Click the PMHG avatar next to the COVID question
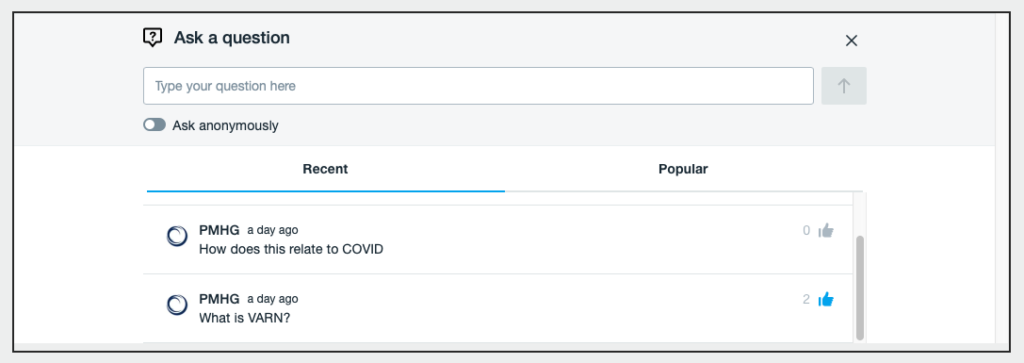 (x=177, y=236)
